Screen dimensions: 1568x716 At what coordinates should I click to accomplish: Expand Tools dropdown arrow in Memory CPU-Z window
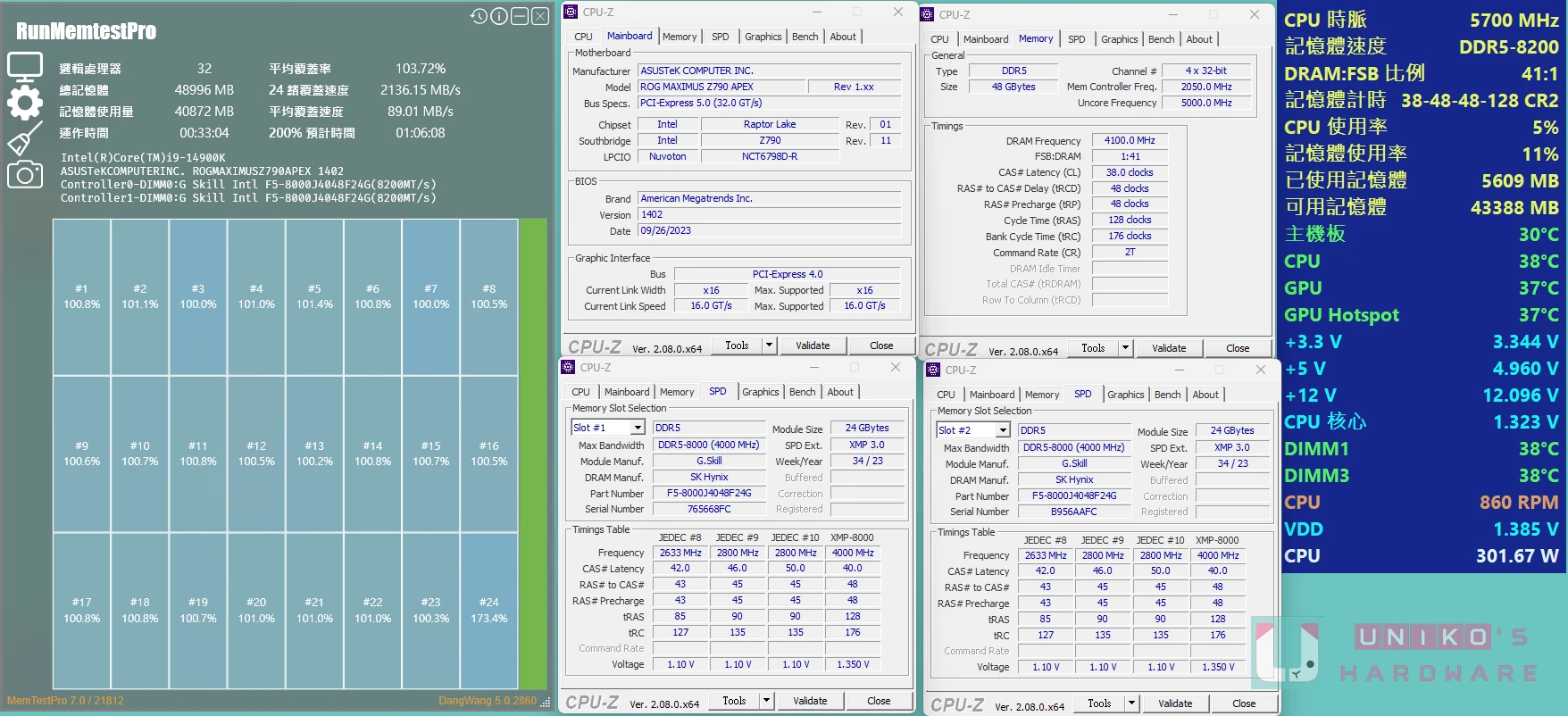[x=1125, y=348]
